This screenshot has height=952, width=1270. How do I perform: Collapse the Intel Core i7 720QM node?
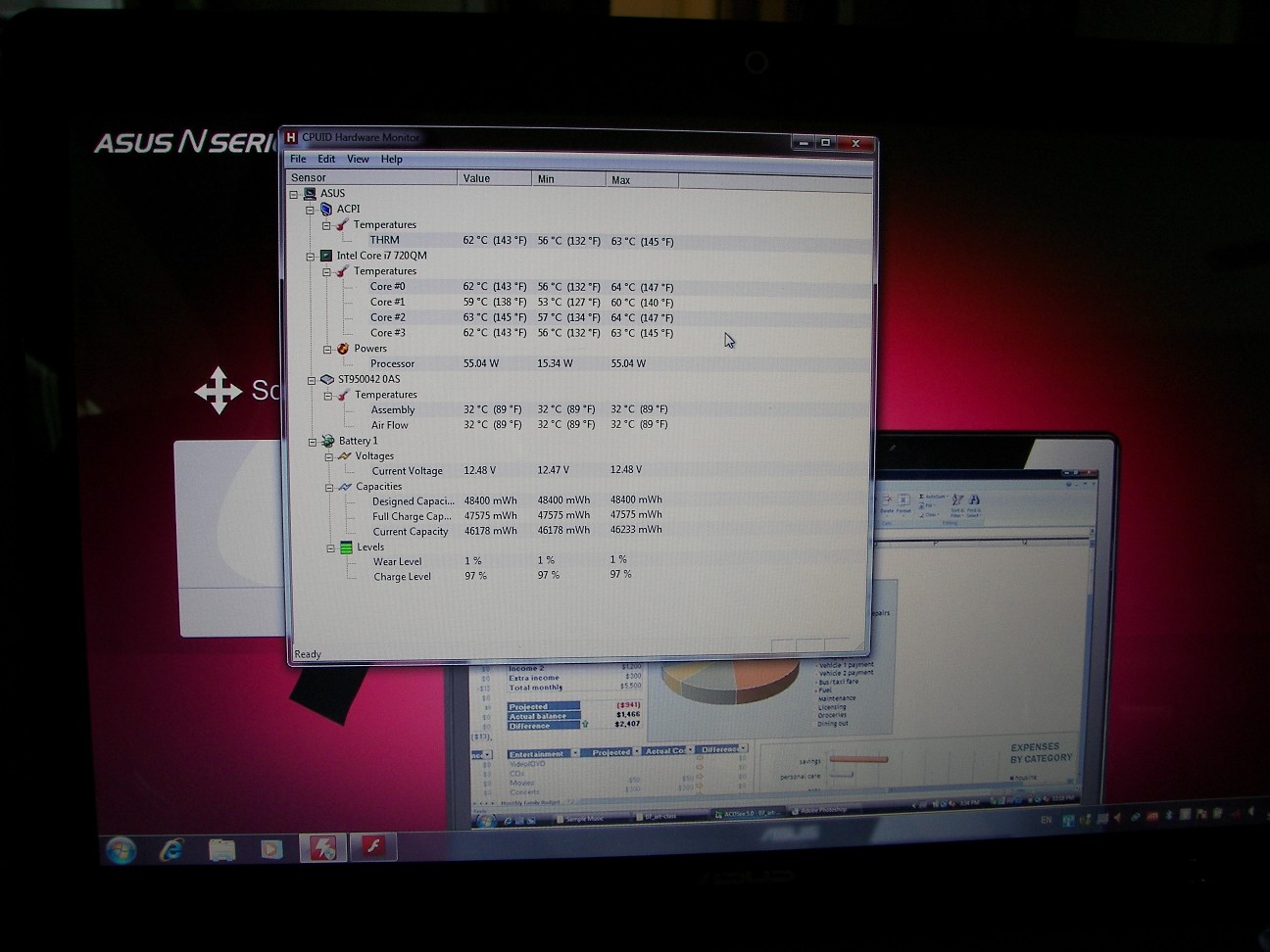pyautogui.click(x=310, y=257)
